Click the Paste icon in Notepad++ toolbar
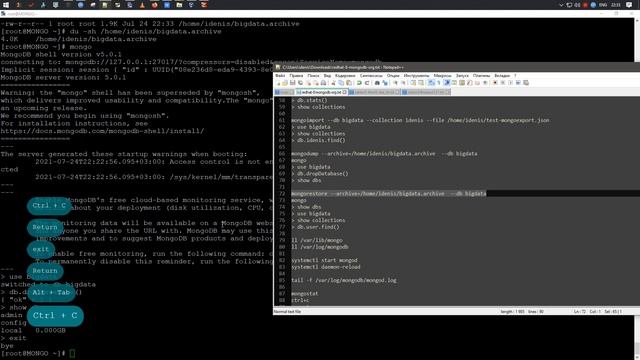 (x=349, y=83)
